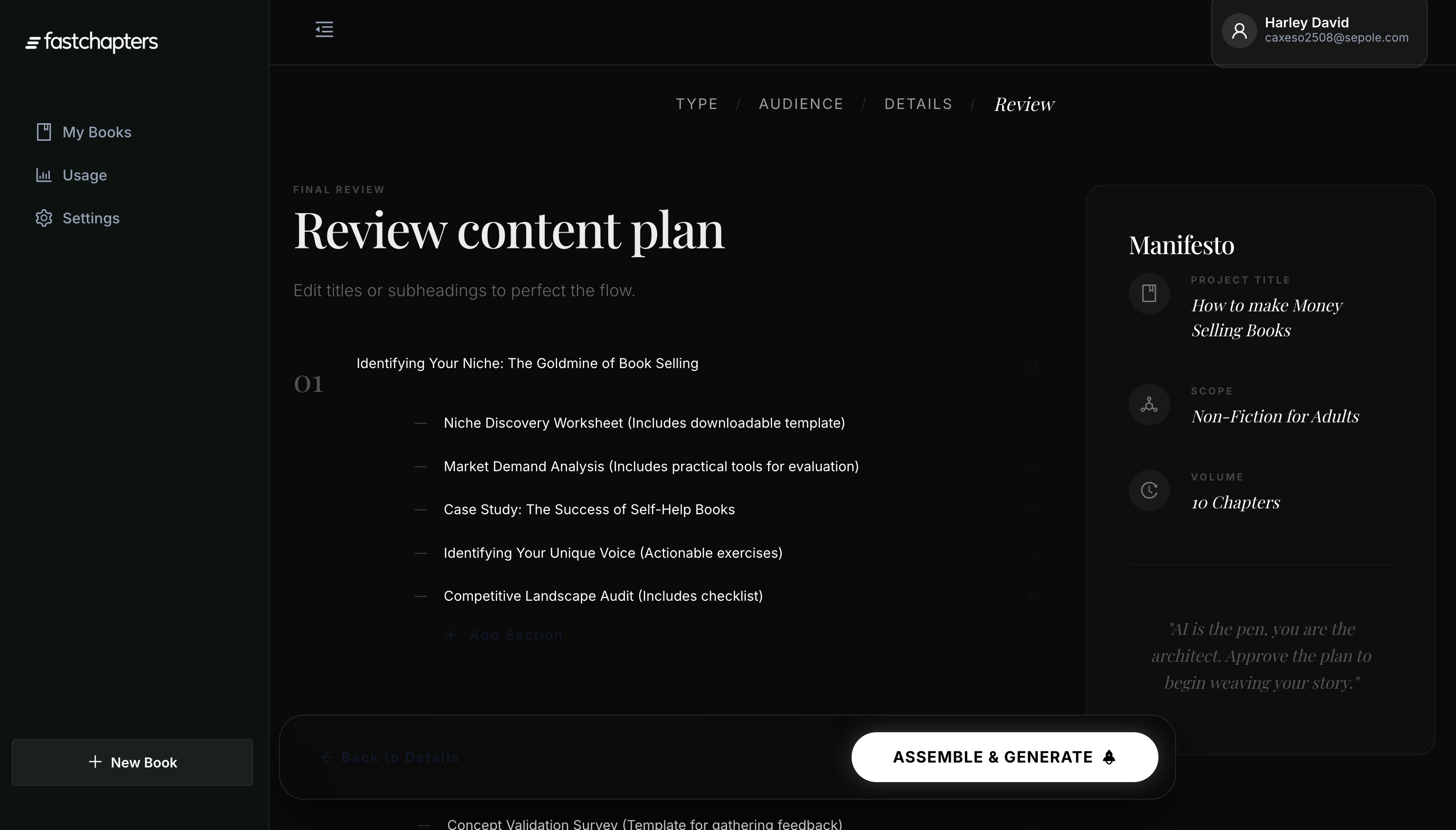Remove the Case Study section via X

click(x=1032, y=510)
